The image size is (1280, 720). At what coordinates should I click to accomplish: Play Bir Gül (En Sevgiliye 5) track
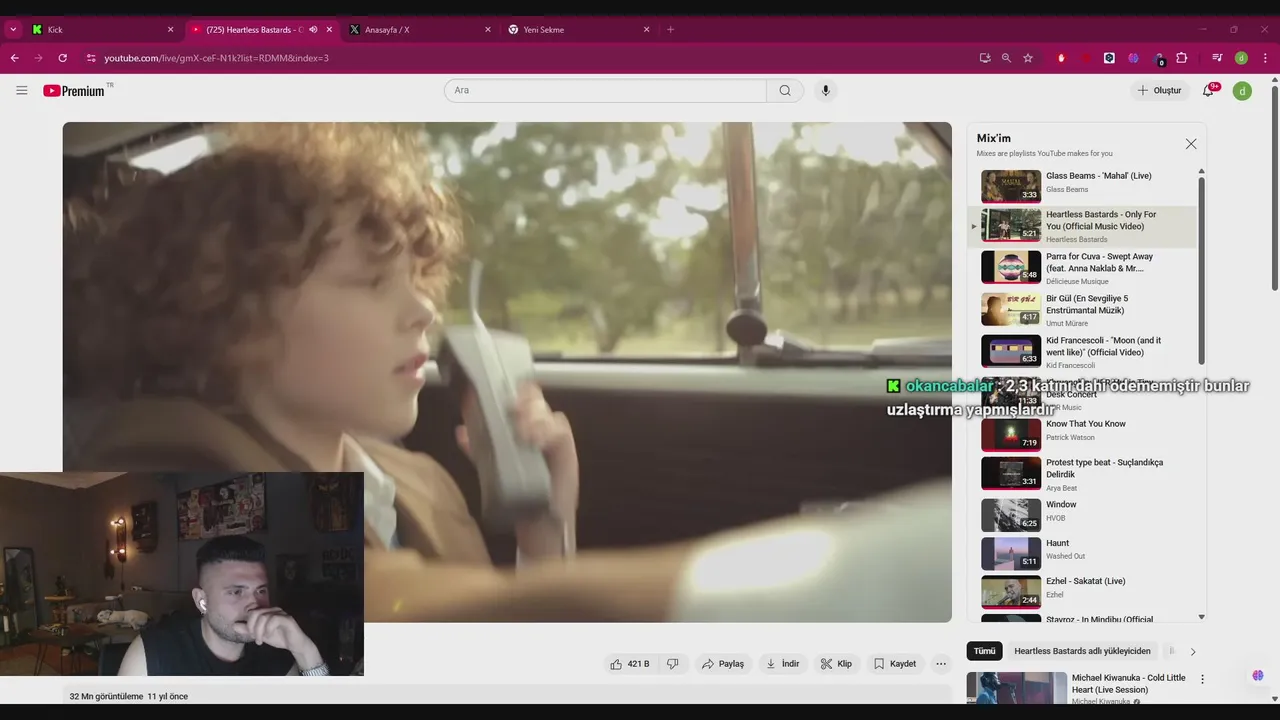coord(1080,310)
